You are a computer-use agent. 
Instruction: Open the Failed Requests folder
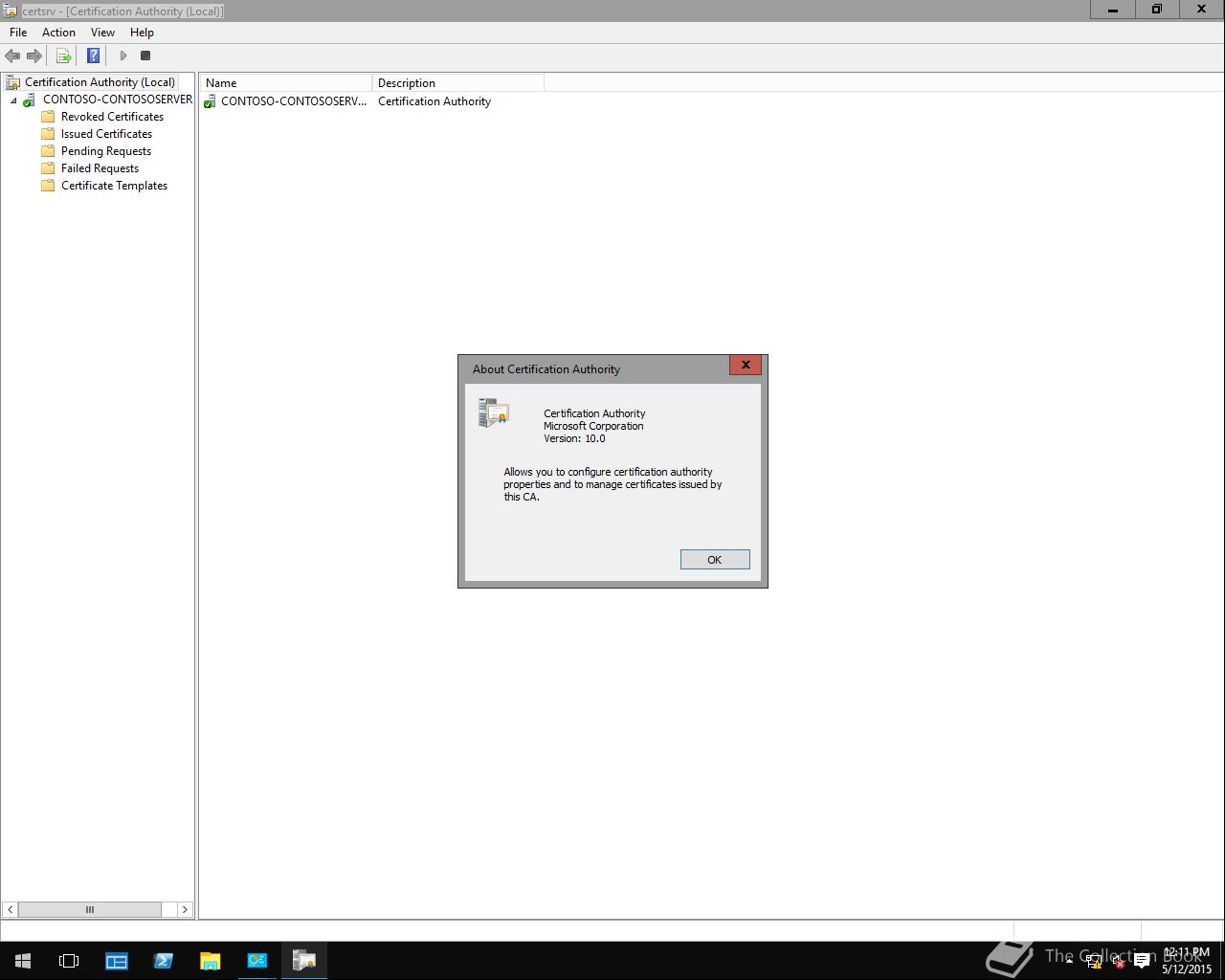100,168
